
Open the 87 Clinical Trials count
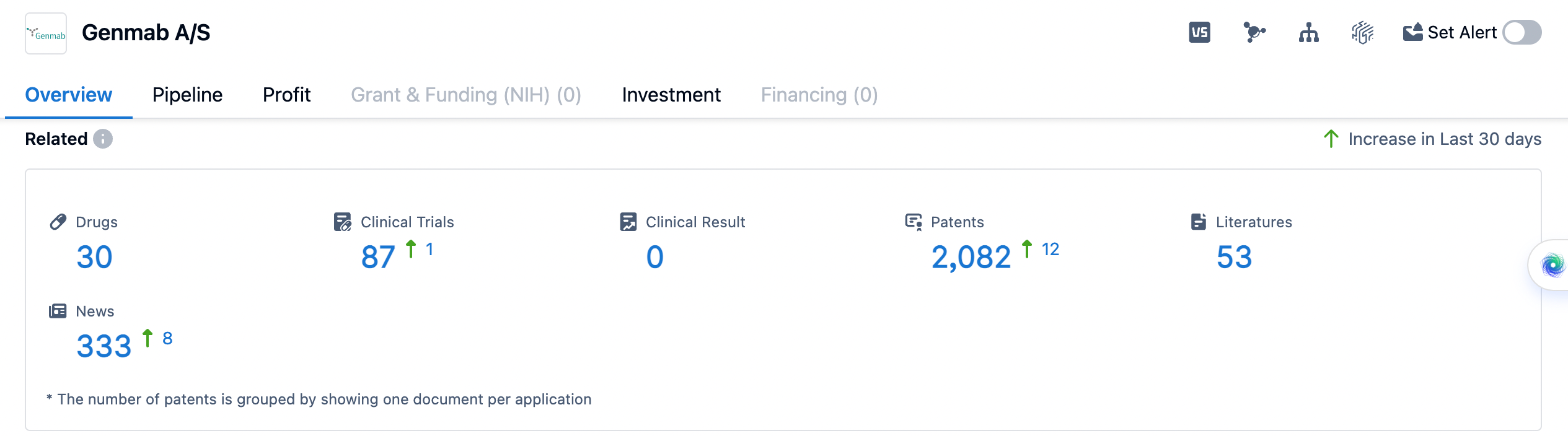coord(378,257)
